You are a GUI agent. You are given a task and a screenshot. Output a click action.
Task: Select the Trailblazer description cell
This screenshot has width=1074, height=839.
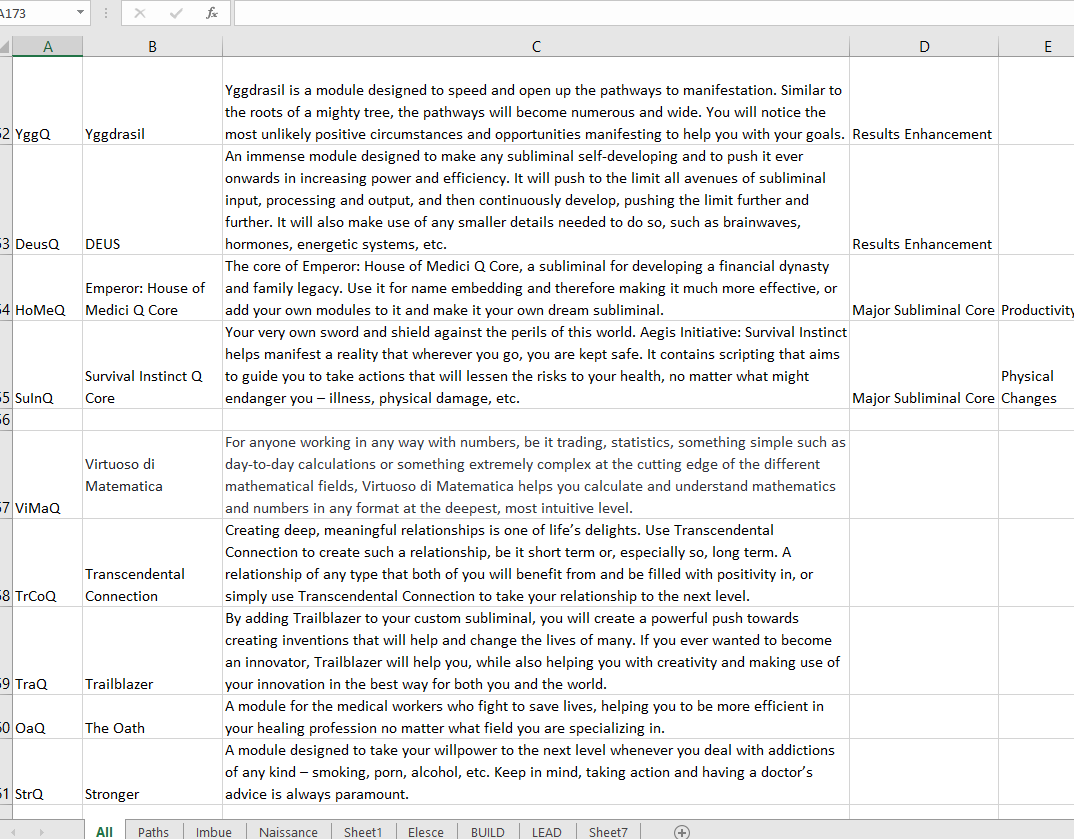[x=536, y=651]
